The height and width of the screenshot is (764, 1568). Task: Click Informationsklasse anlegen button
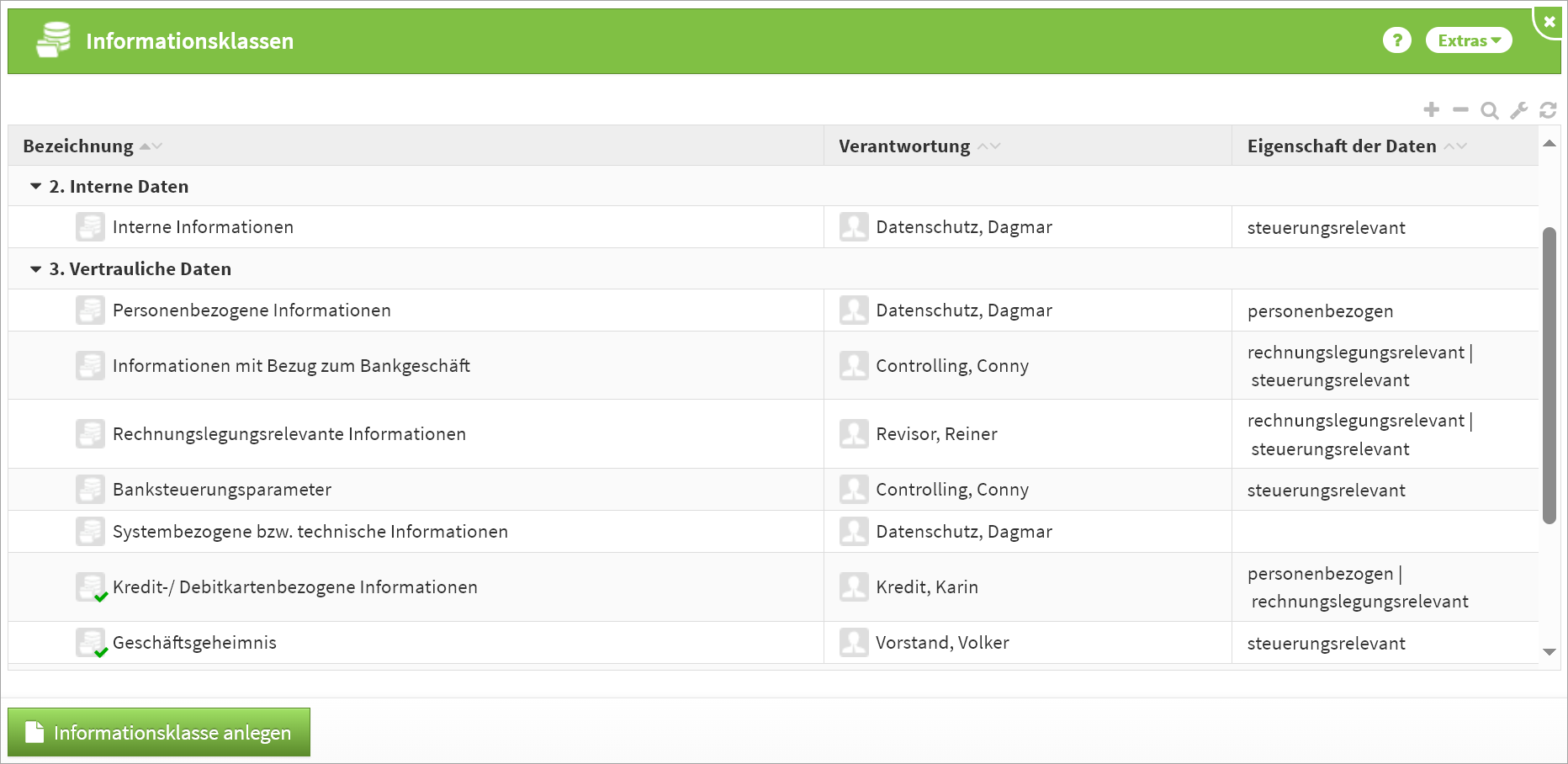[159, 732]
